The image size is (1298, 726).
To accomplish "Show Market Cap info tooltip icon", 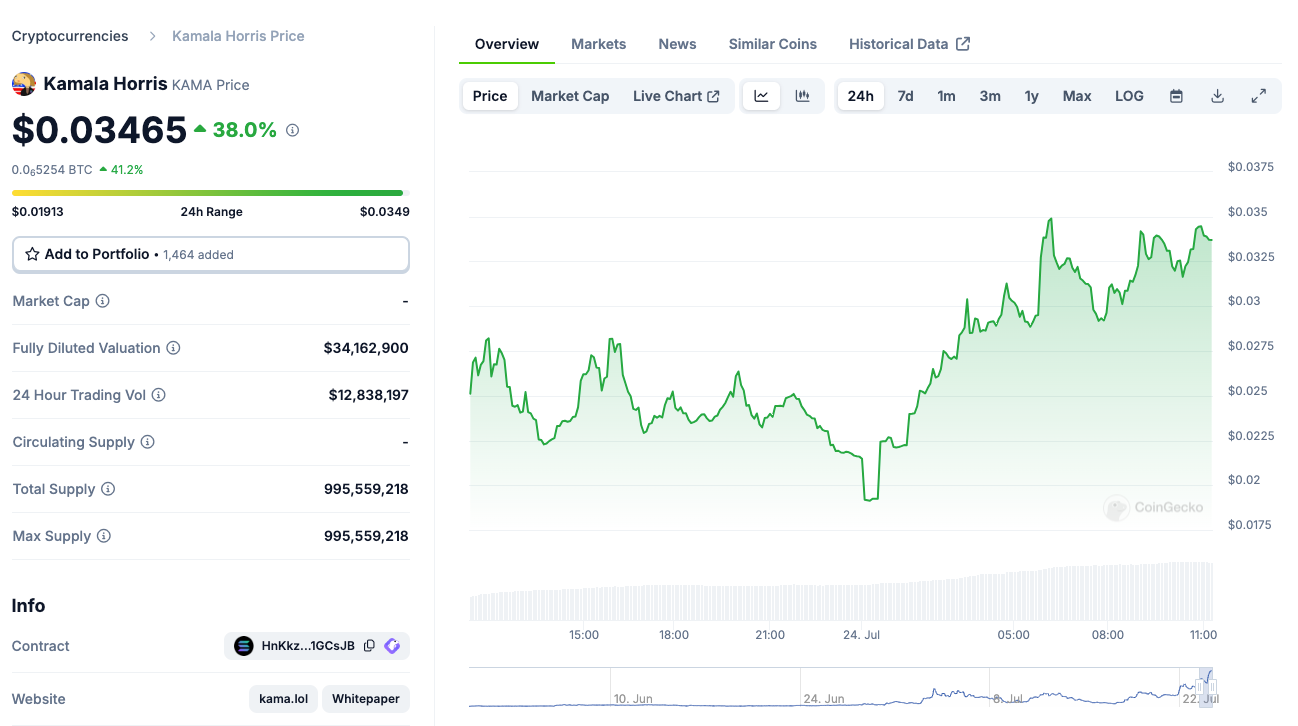I will (x=102, y=301).
